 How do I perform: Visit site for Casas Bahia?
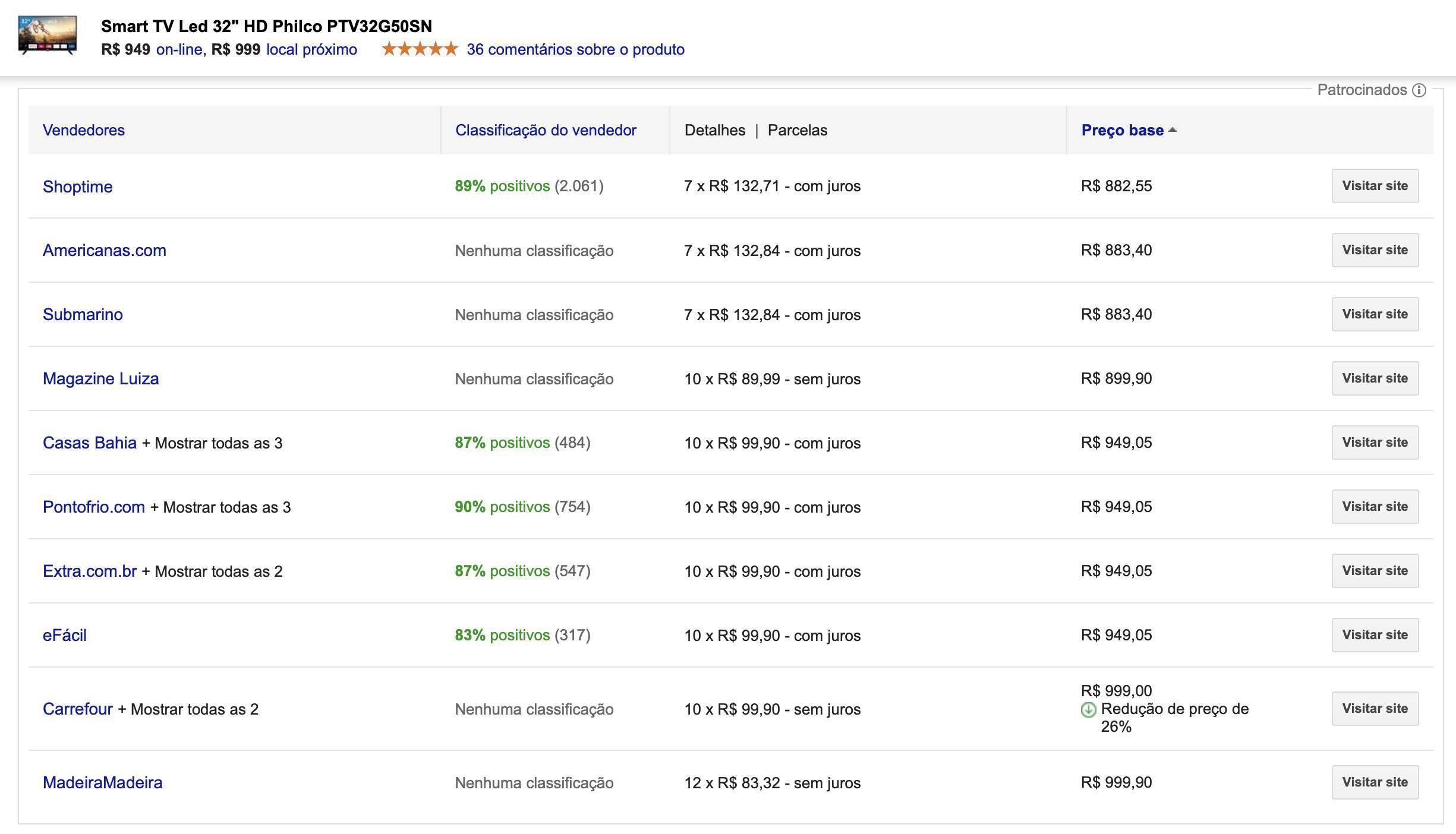click(x=1375, y=443)
